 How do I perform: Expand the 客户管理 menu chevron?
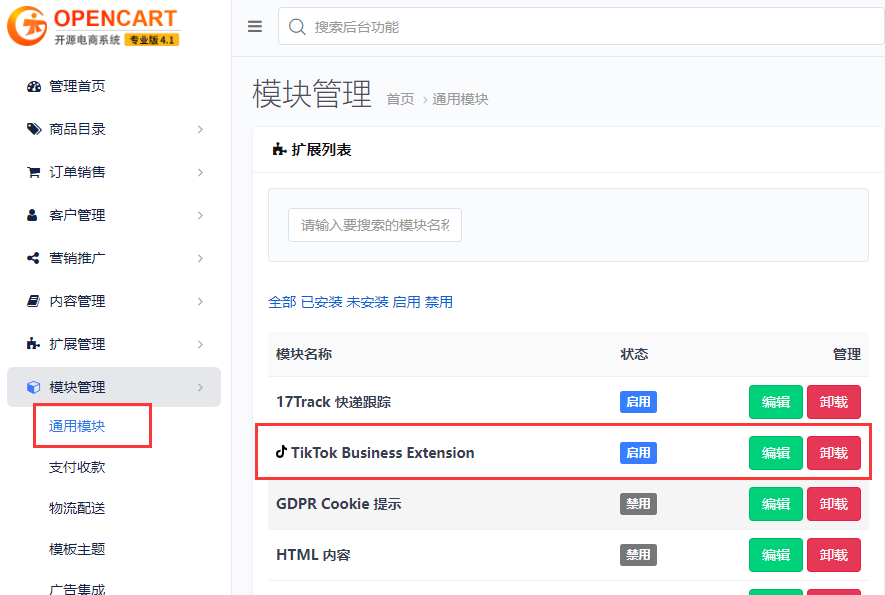(200, 215)
